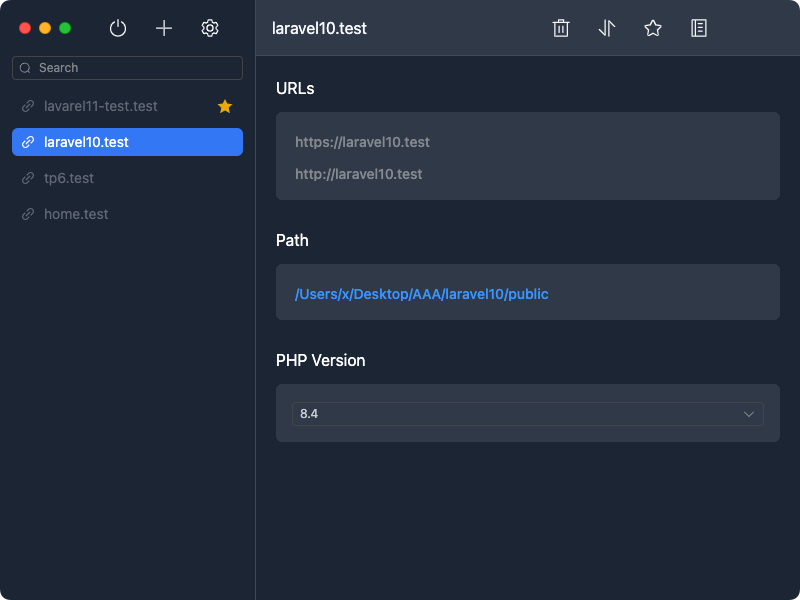Select home.test site in sidebar
The width and height of the screenshot is (800, 600).
click(76, 214)
